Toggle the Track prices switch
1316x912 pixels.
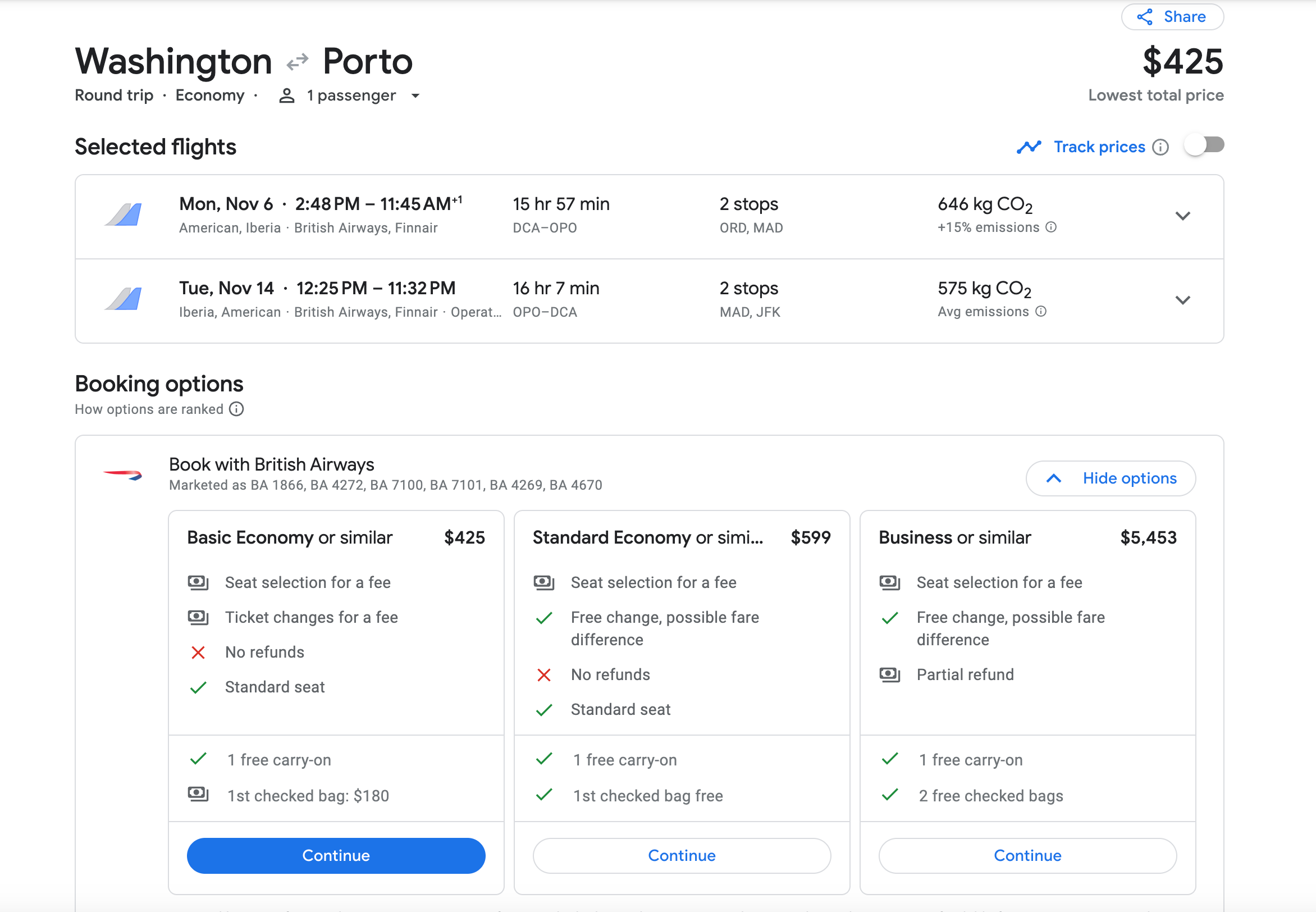tap(1204, 145)
